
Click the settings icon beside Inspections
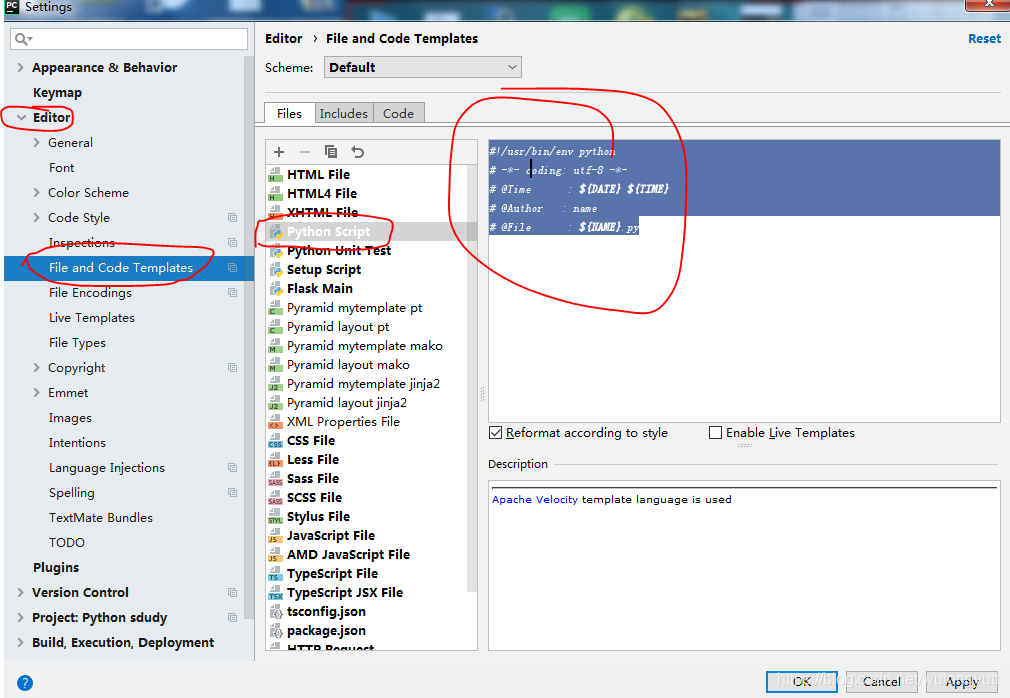(232, 242)
